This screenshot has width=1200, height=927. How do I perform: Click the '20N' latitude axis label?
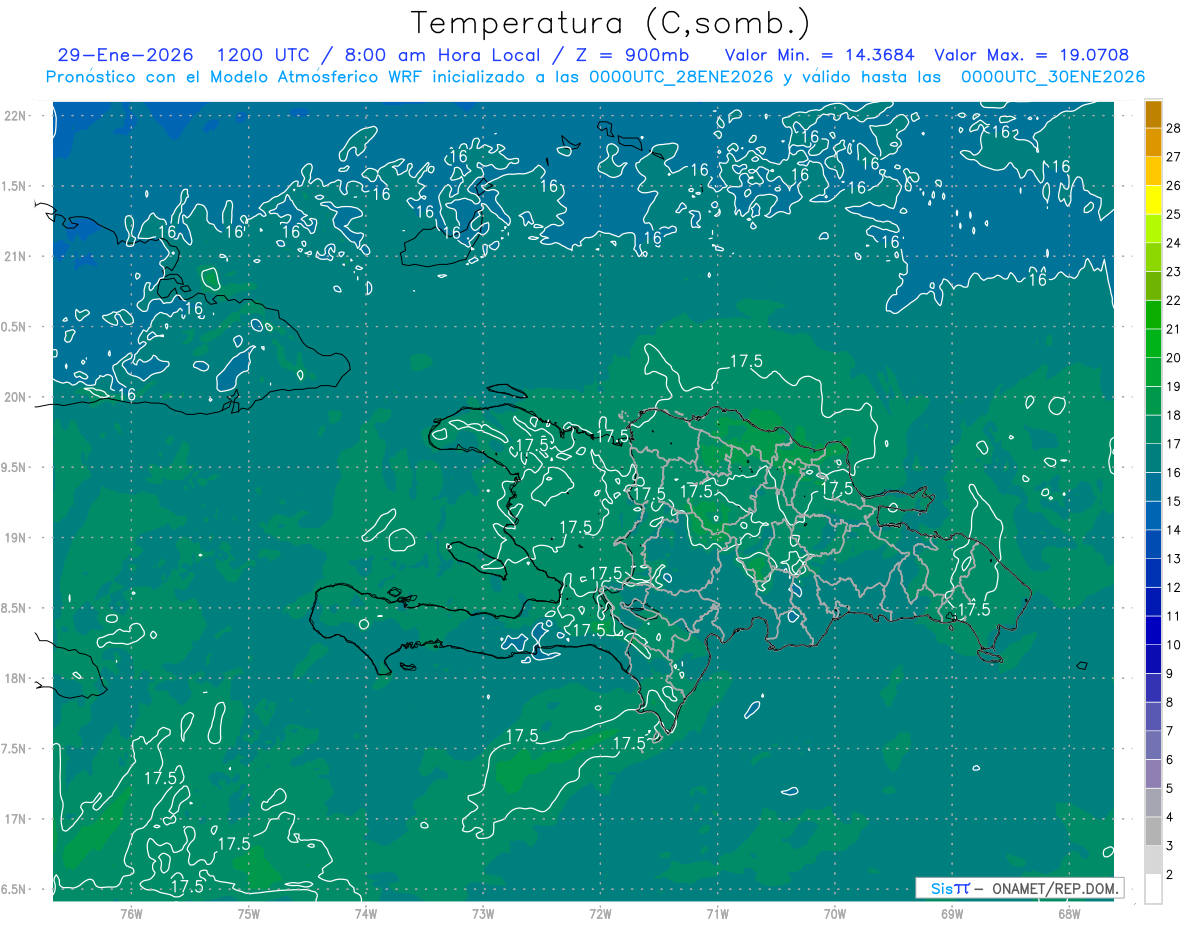(x=16, y=397)
